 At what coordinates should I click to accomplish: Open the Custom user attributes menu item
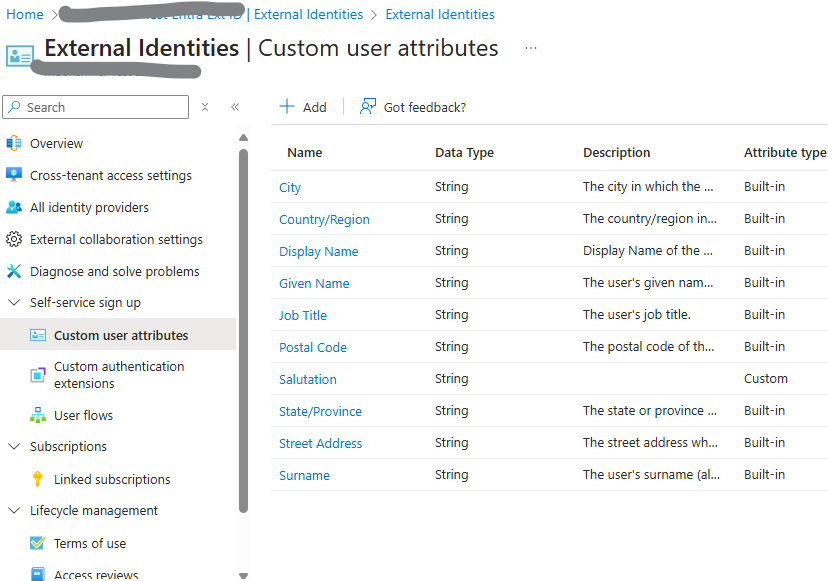120,335
